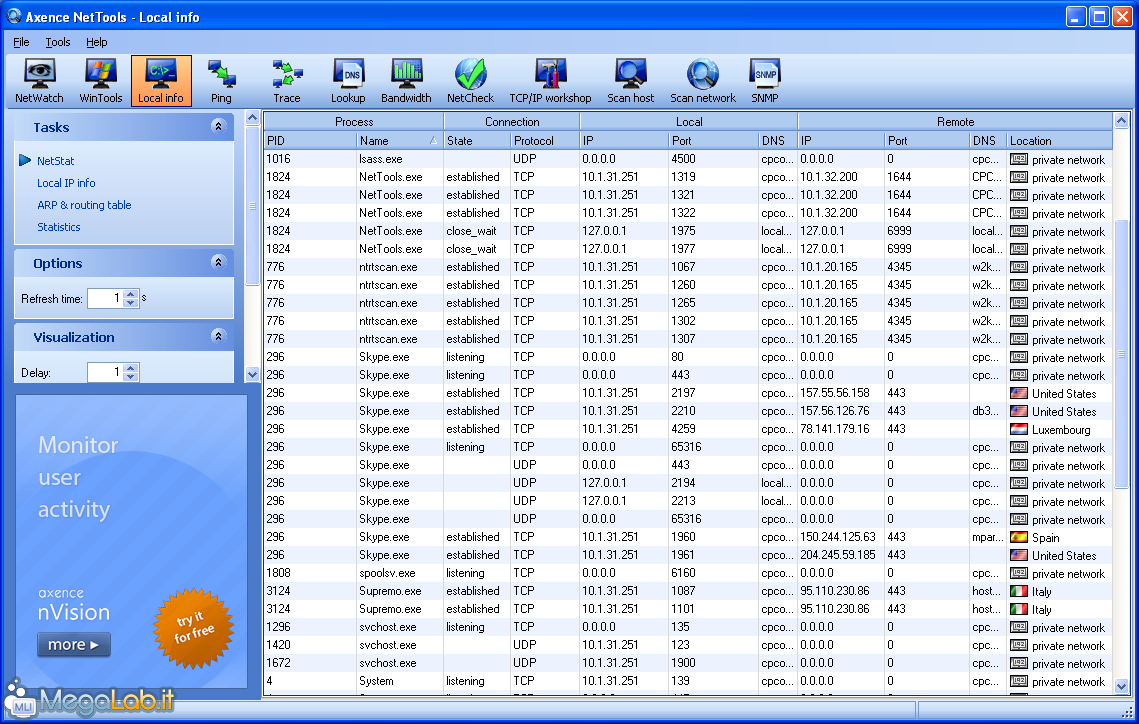Image resolution: width=1139 pixels, height=724 pixels.
Task: Open the Bandwidth tool
Action: pyautogui.click(x=406, y=81)
